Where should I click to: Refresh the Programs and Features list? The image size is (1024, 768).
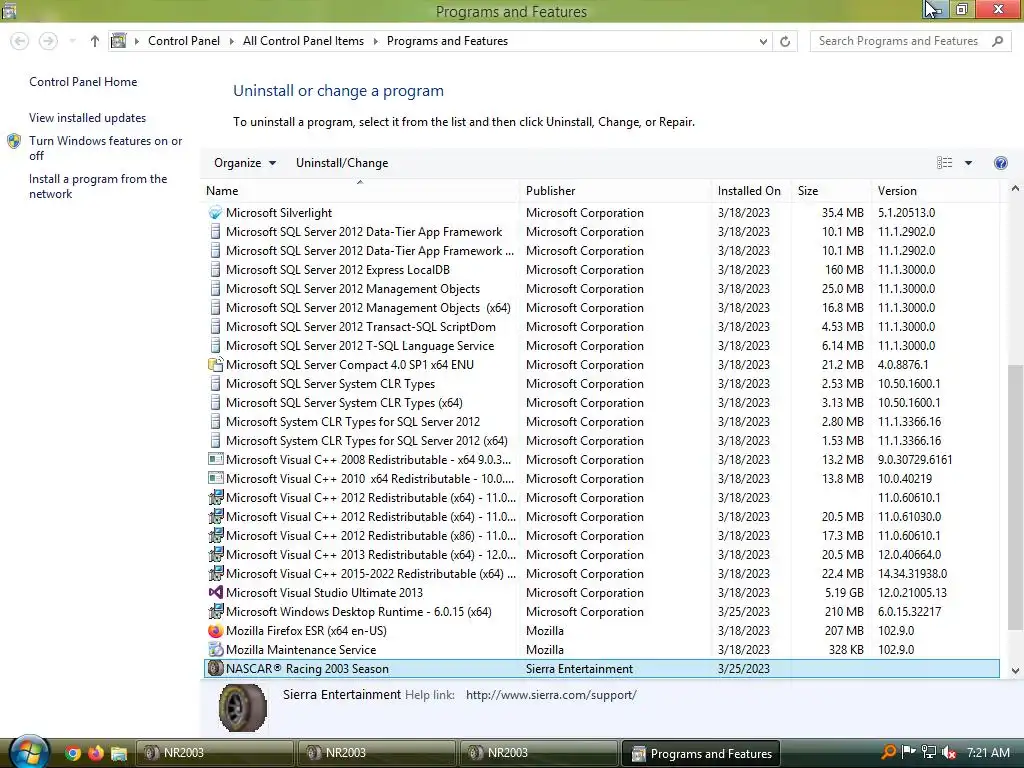[785, 41]
